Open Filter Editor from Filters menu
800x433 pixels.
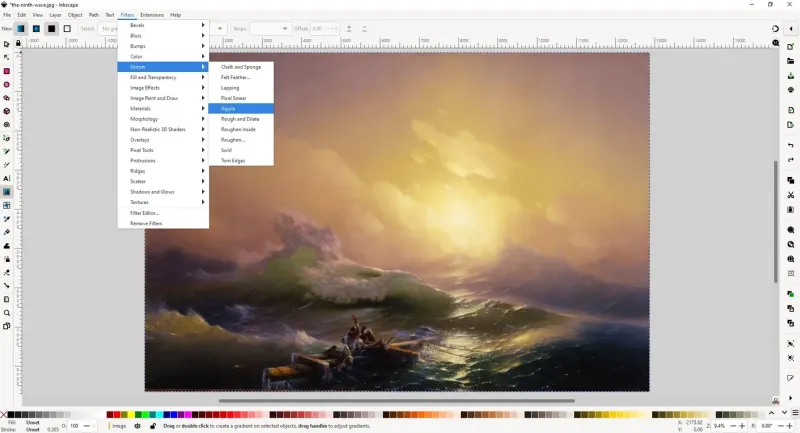(163, 213)
